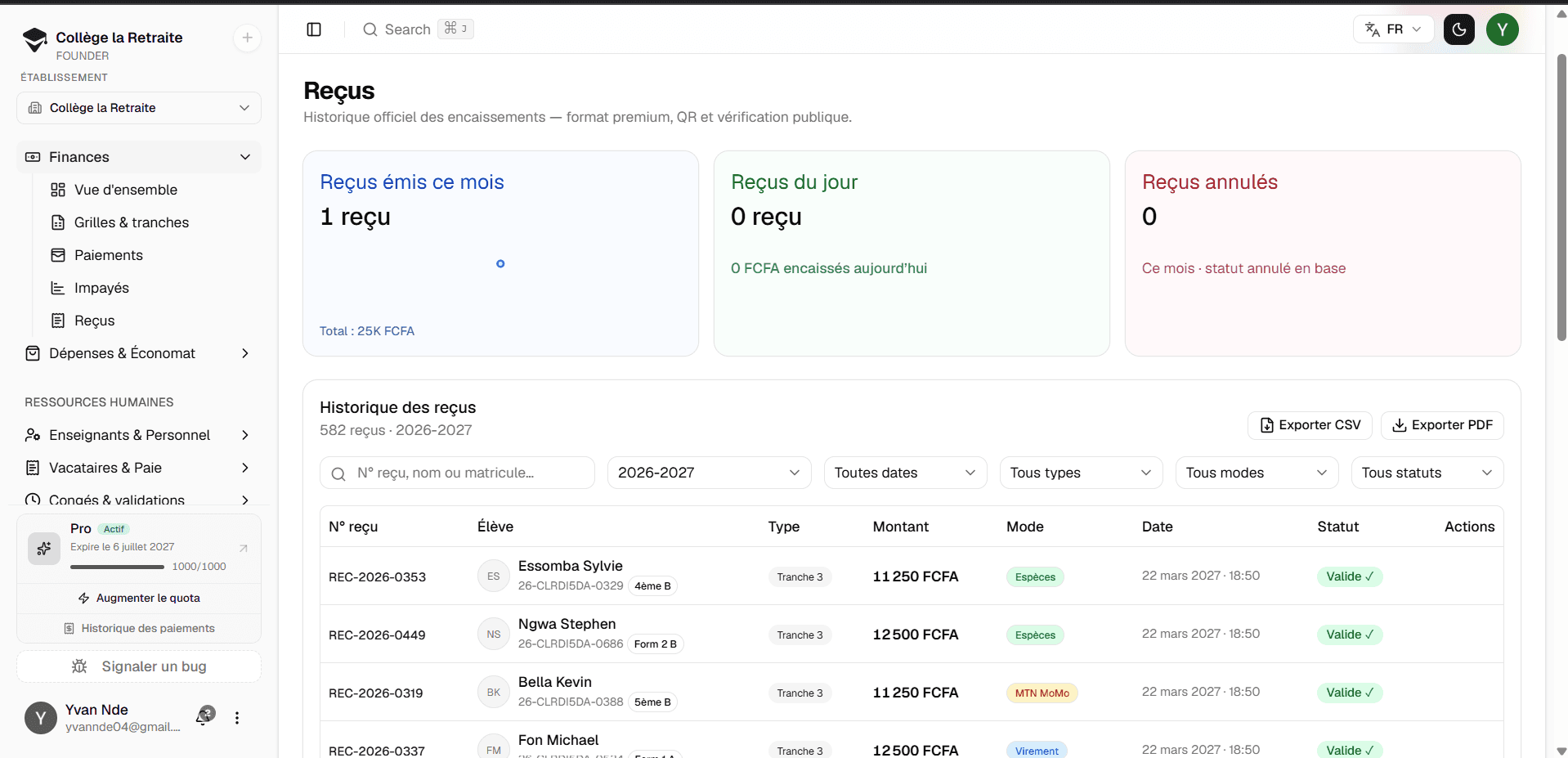Expand Congés & validations section
The image size is (1568, 758).
(x=139, y=500)
